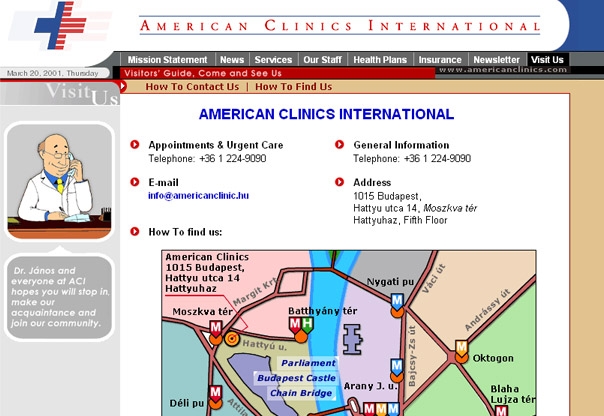Click the info@americanclinic.hu email link
The image size is (604, 416).
click(x=198, y=196)
